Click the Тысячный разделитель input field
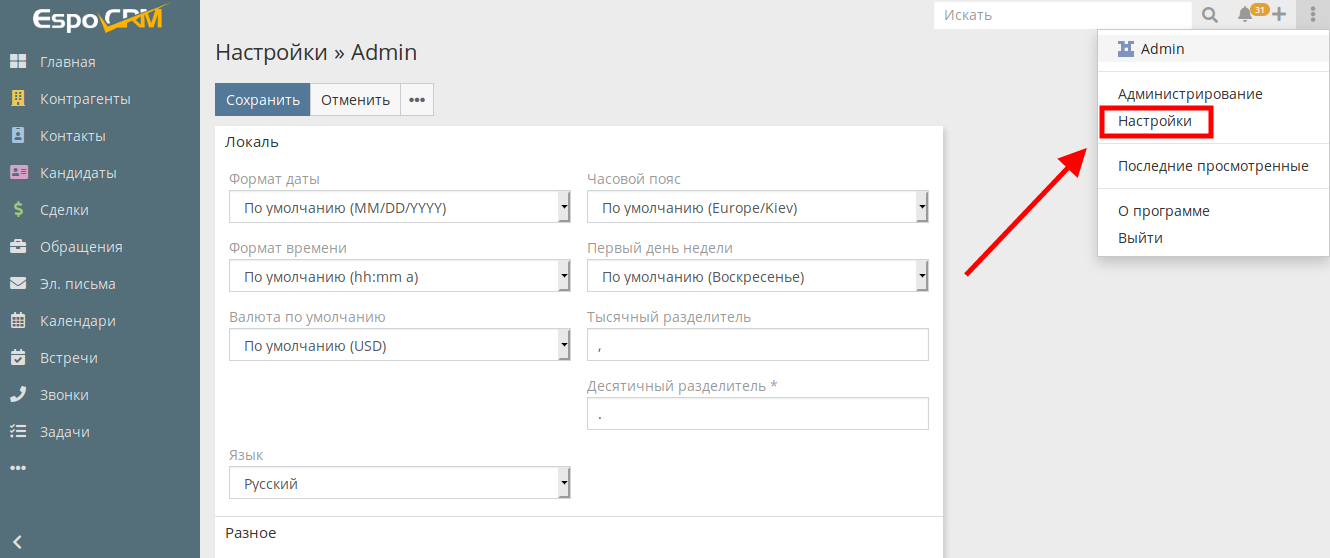This screenshot has width=1330, height=558. pos(758,345)
